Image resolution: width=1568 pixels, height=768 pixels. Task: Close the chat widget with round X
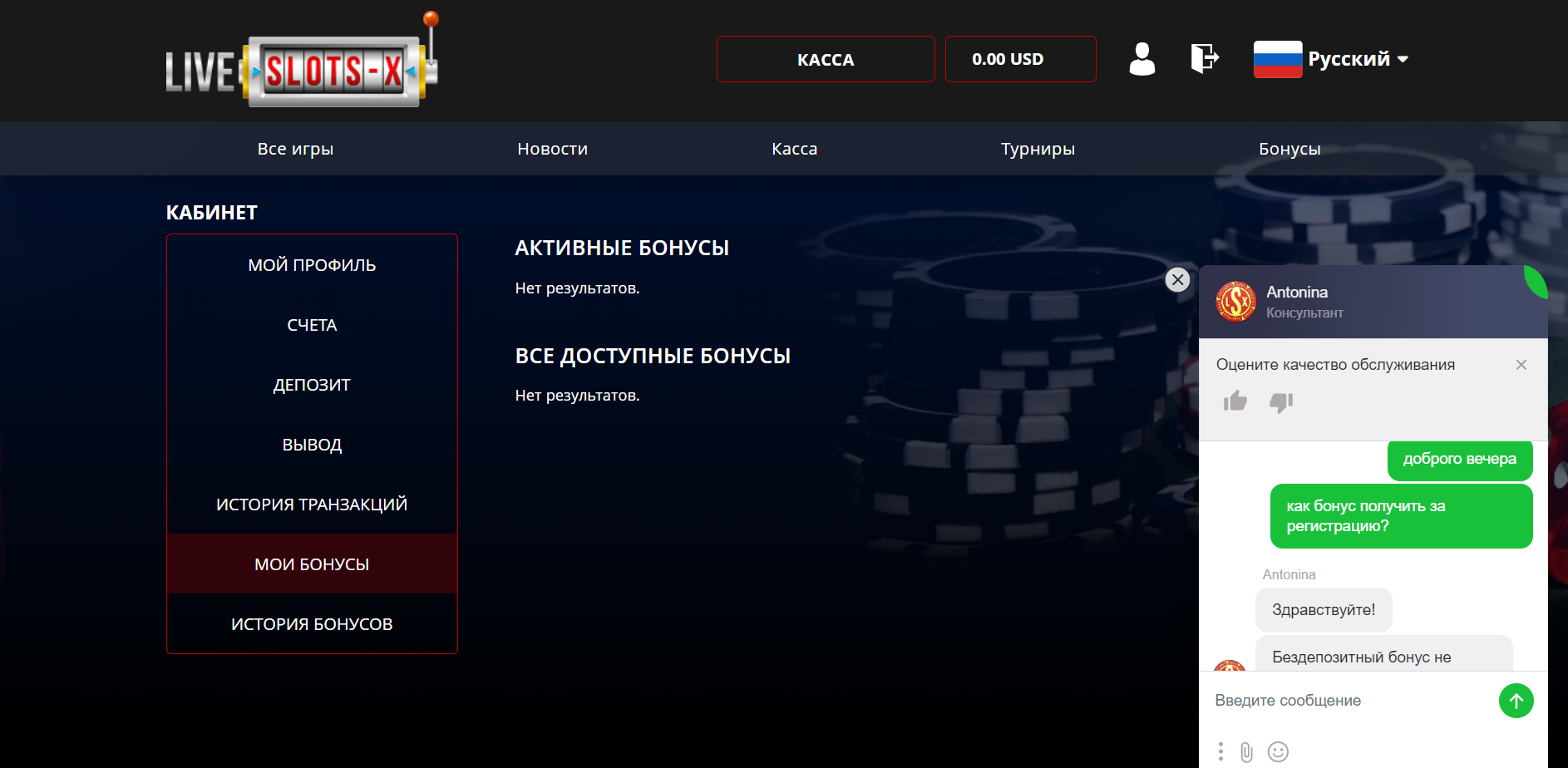1177,280
